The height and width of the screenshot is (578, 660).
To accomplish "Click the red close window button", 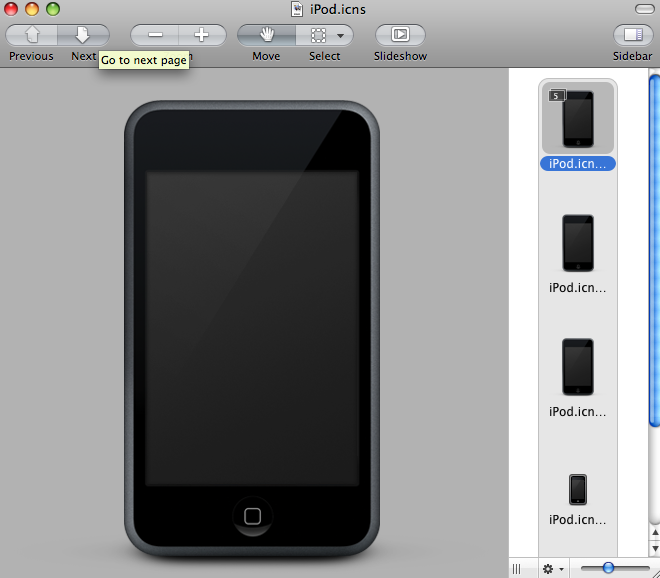I will point(11,9).
